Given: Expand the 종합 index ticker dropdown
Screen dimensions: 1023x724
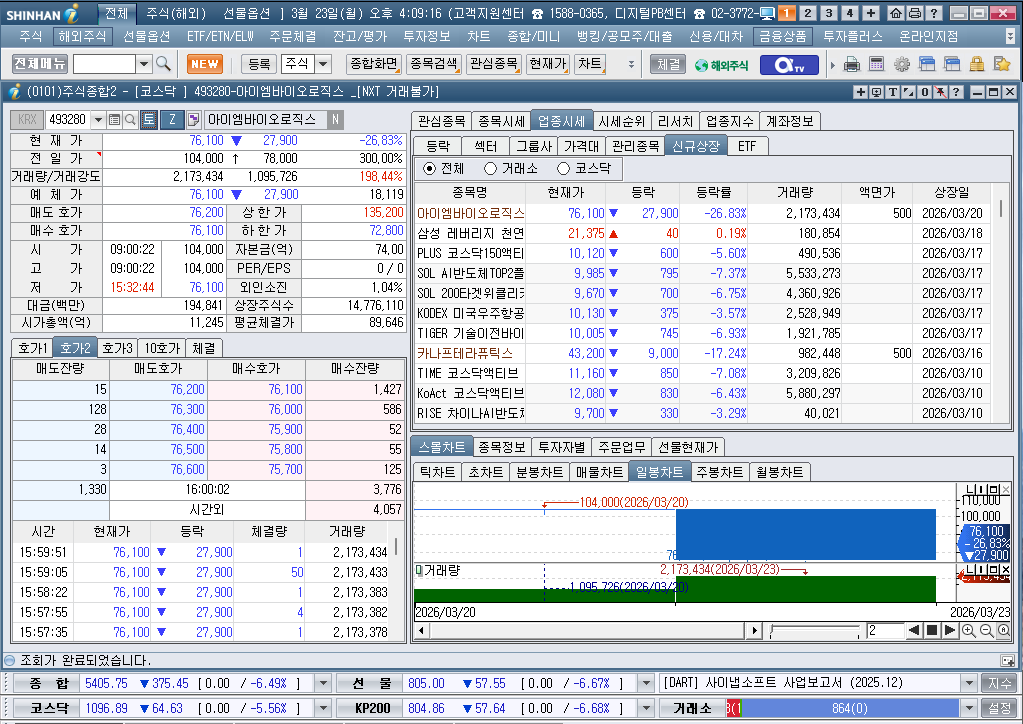Looking at the screenshot, I should pyautogui.click(x=323, y=684).
